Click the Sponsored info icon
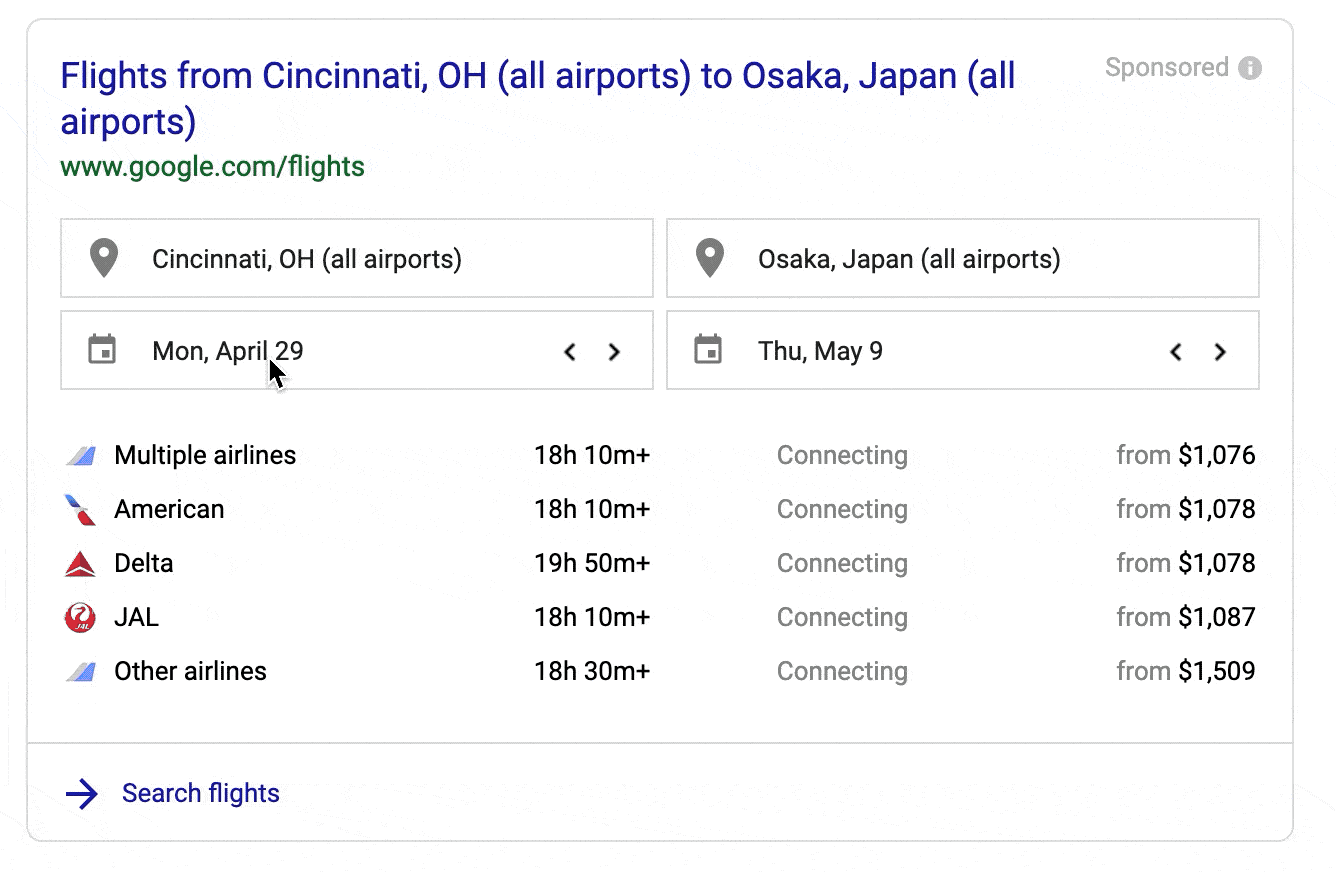This screenshot has width=1336, height=872. coord(1250,68)
